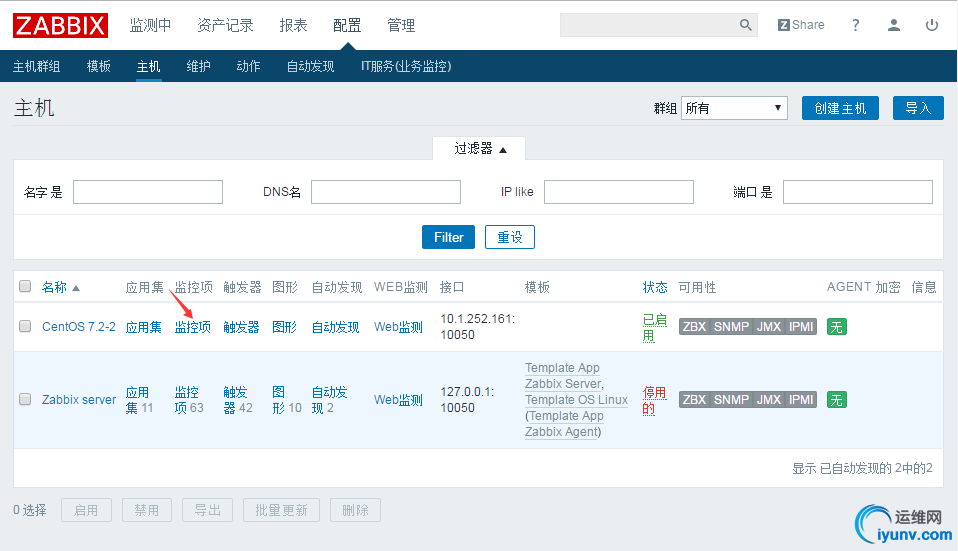Screen dimensions: 958x551
Task: Click IPMI availability badge for Zabbix server
Action: tap(801, 400)
